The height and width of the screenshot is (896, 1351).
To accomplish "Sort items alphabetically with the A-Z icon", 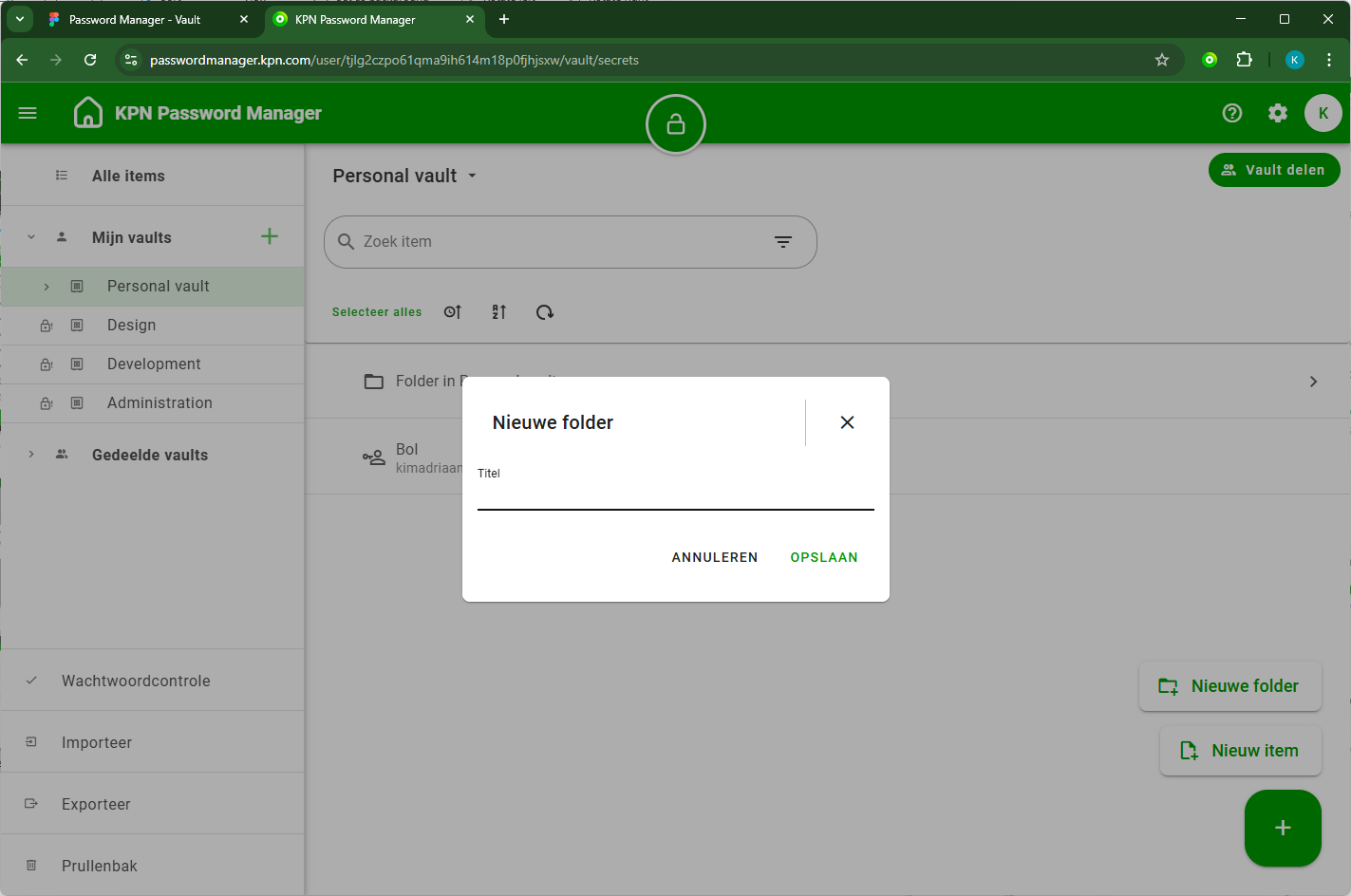I will tap(498, 312).
